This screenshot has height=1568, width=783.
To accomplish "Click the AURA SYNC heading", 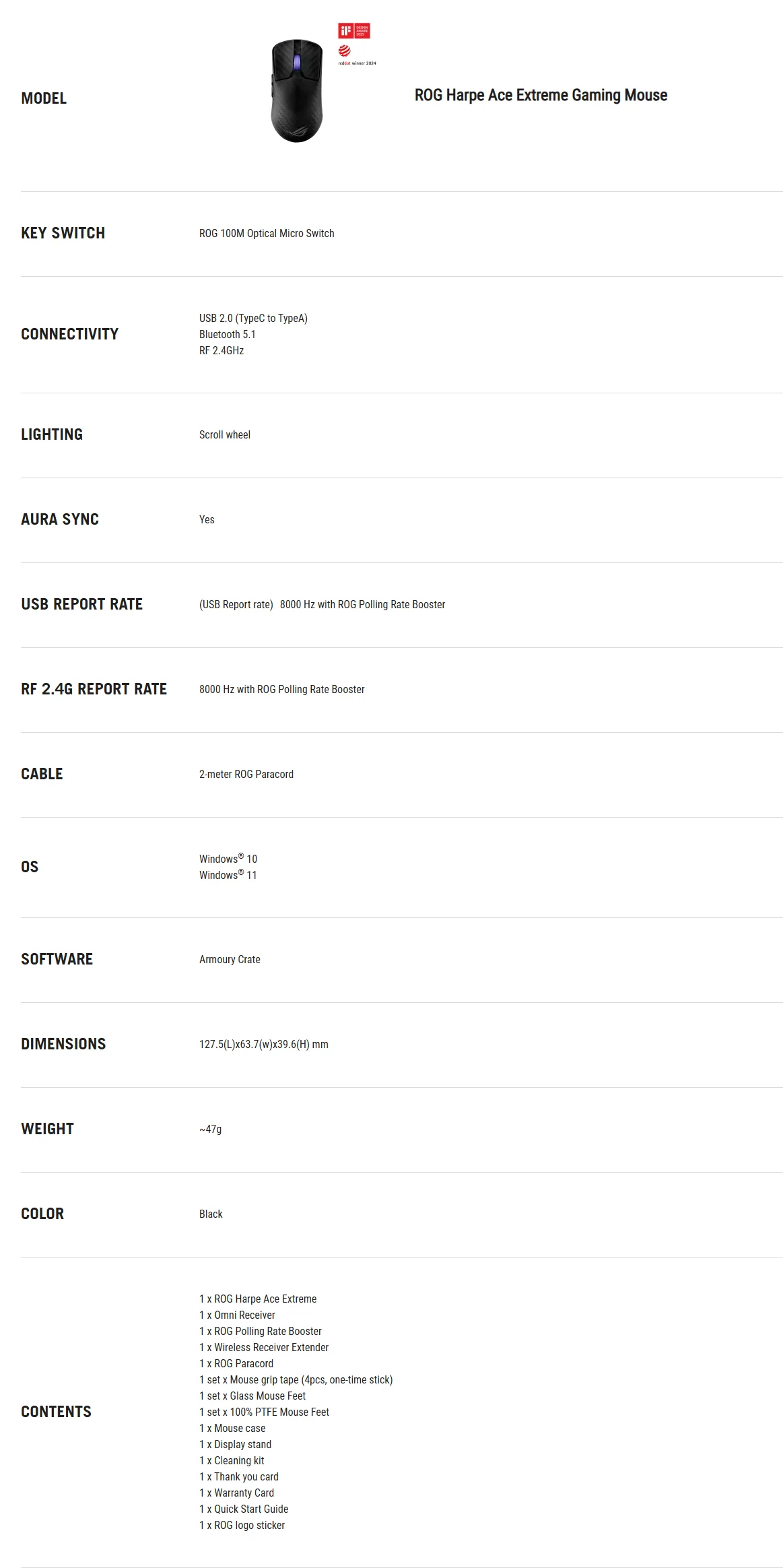I will click(x=60, y=519).
